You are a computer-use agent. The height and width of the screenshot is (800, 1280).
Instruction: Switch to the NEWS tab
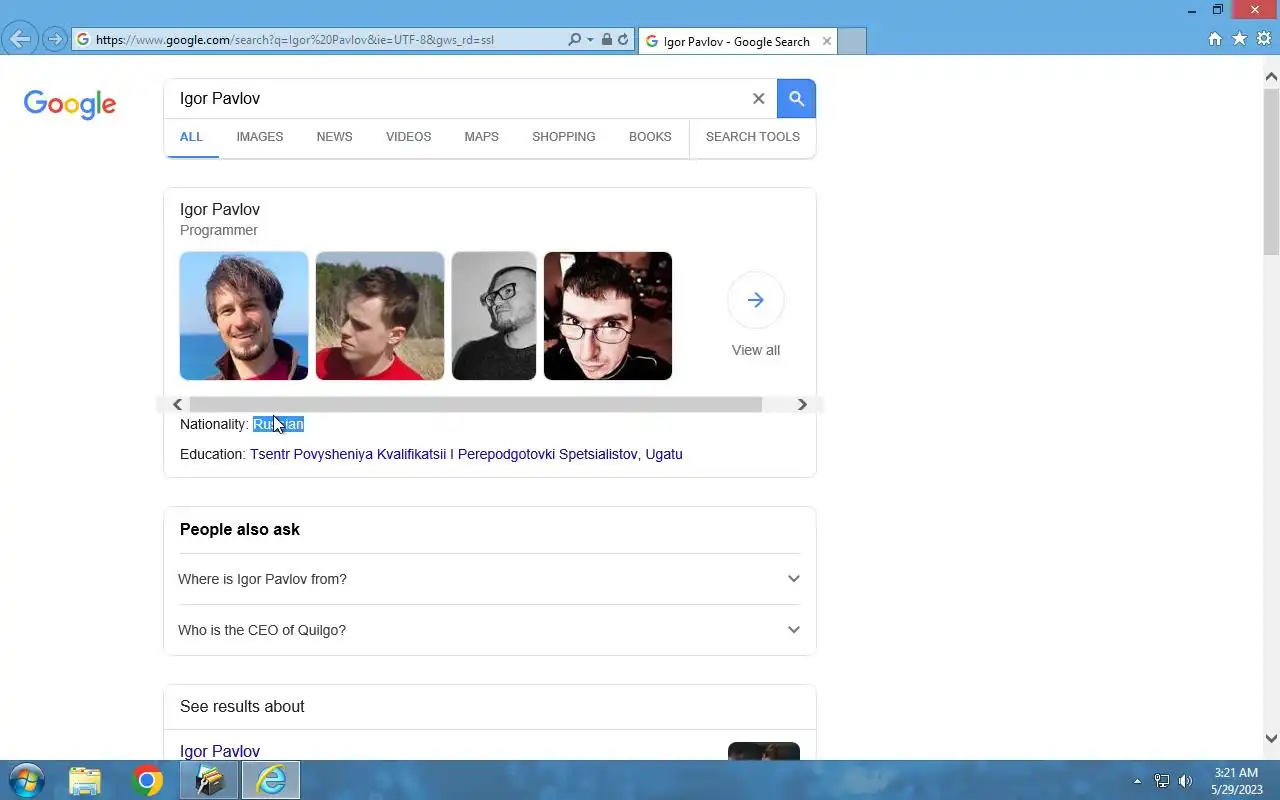point(334,137)
